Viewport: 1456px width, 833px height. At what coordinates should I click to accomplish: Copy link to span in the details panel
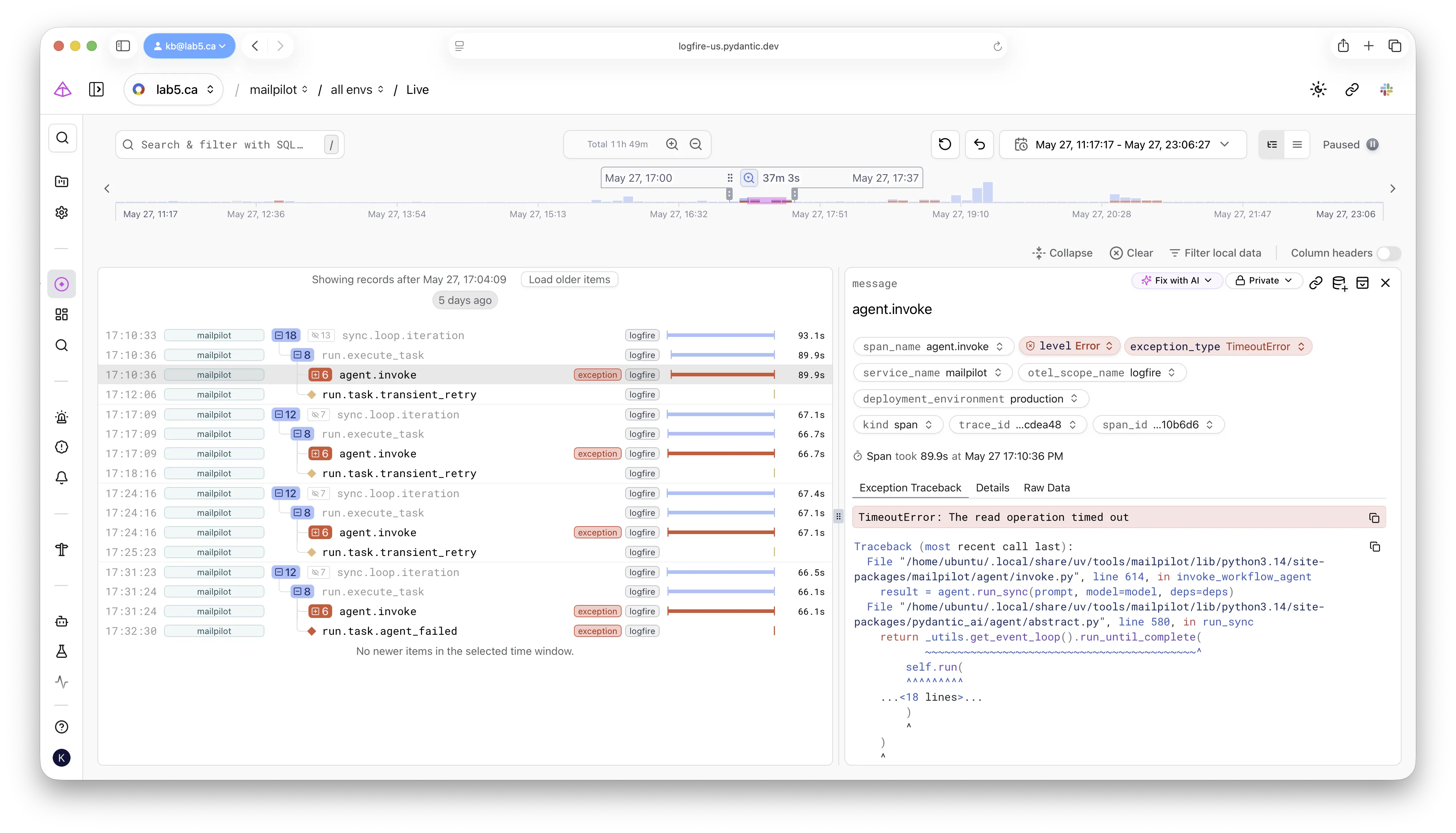coord(1316,282)
